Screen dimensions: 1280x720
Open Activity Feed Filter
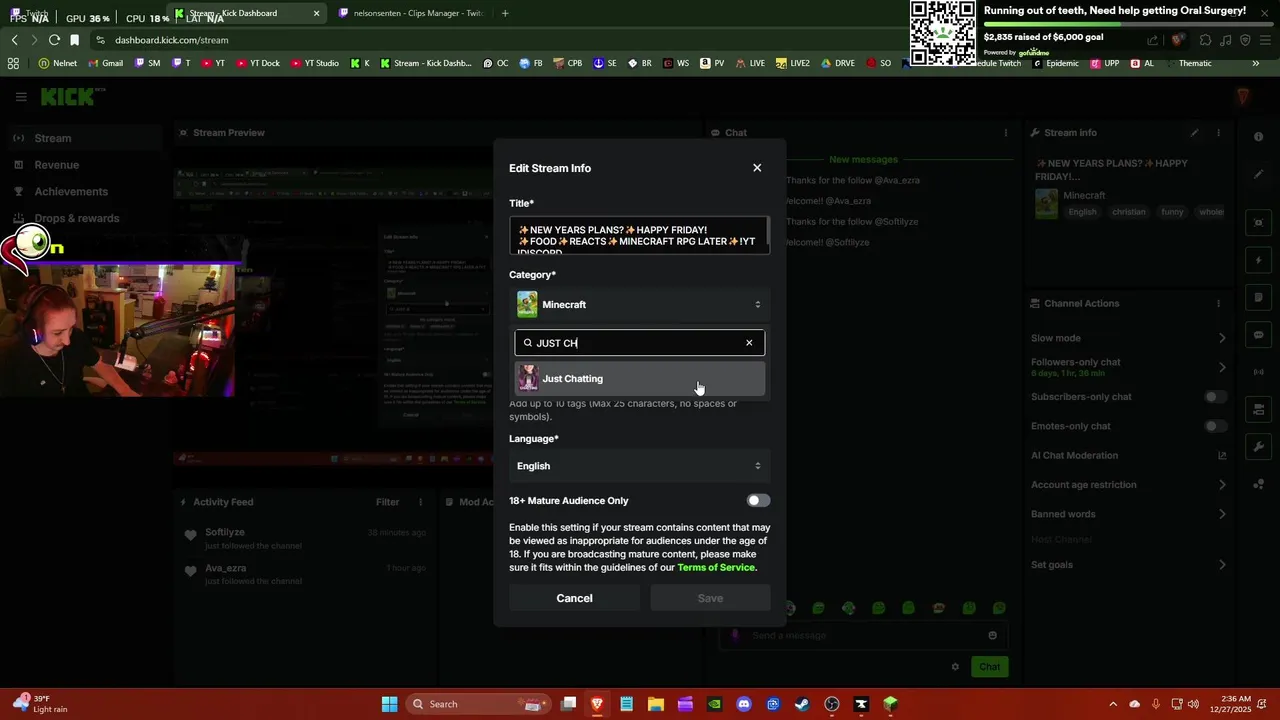(387, 502)
